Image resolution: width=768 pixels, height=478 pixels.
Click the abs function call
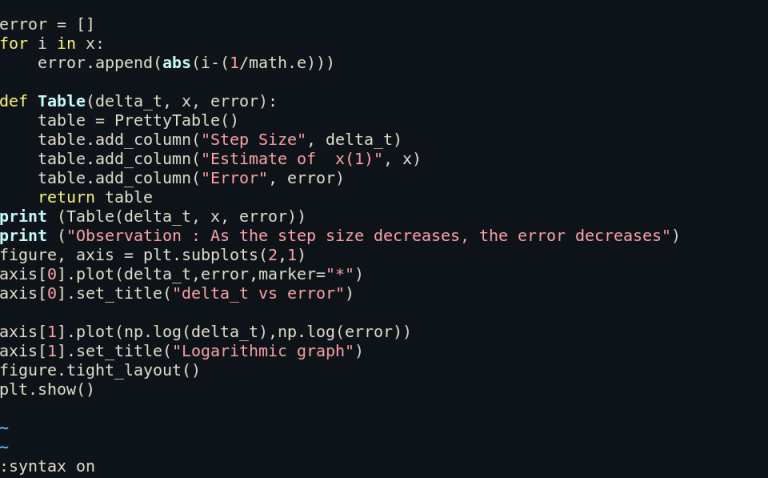tap(176, 63)
